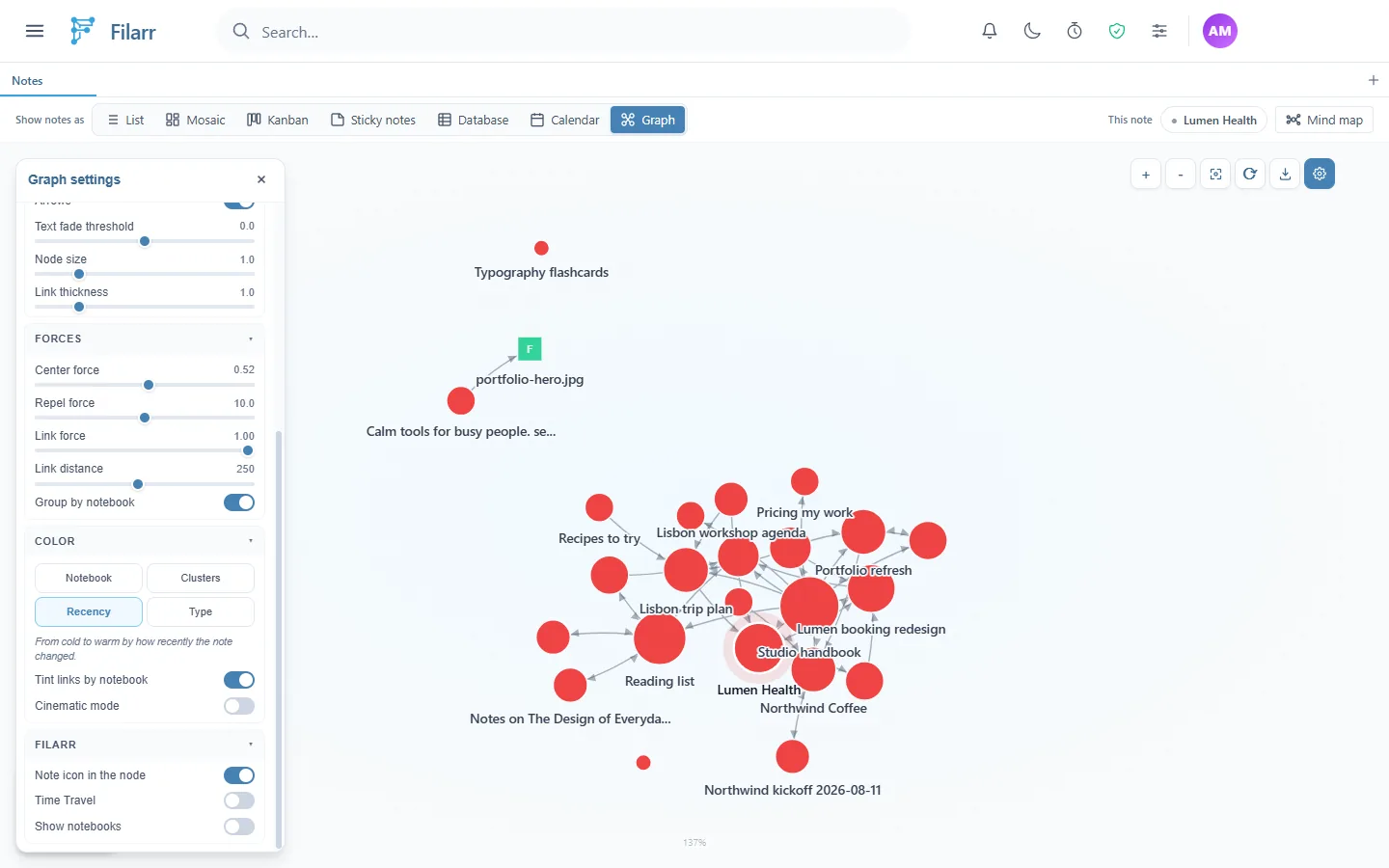Switch to Calendar view
Image resolution: width=1389 pixels, height=868 pixels.
pos(565,120)
